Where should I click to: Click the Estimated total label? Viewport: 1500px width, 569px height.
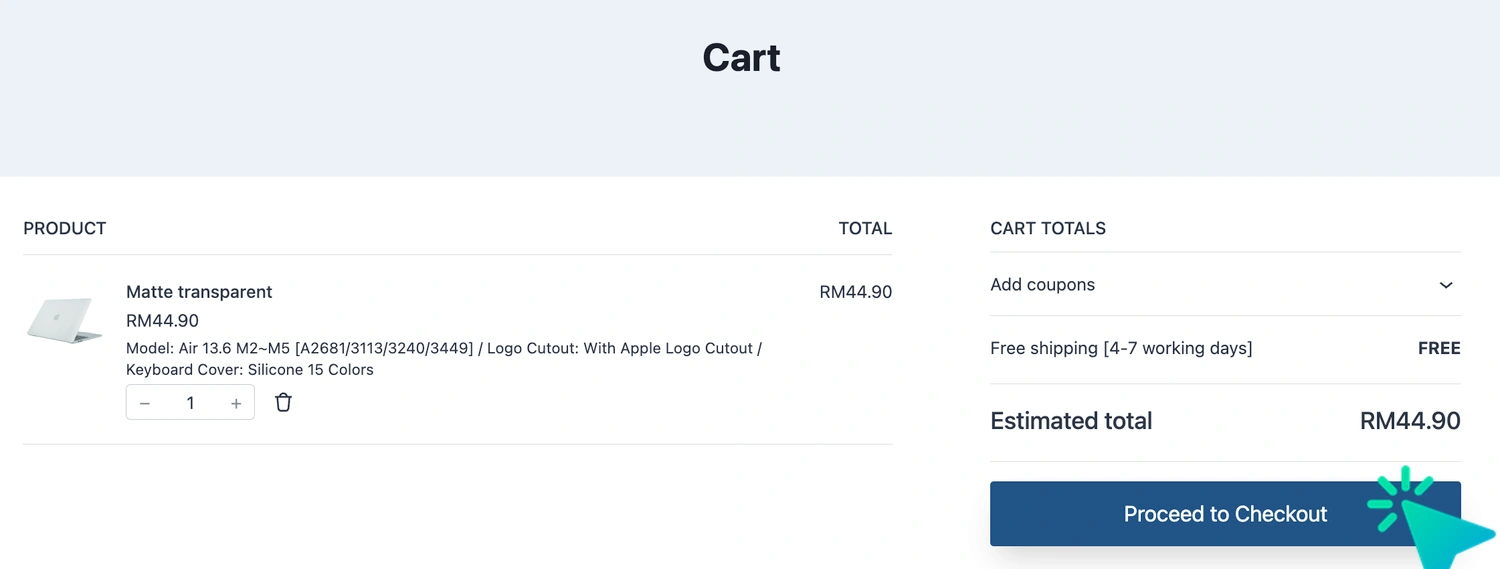coord(1071,421)
